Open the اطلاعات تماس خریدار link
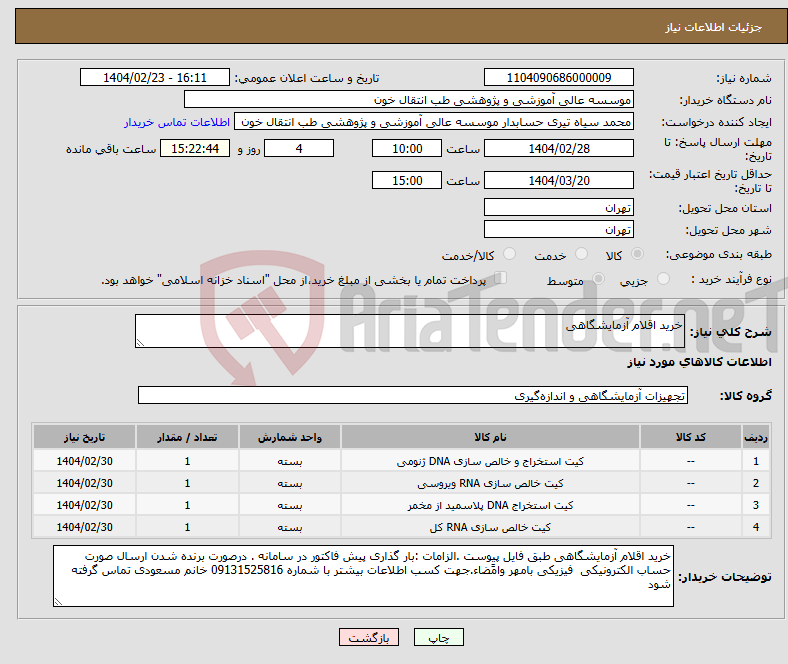Image resolution: width=788 pixels, height=664 pixels. click(x=177, y=122)
